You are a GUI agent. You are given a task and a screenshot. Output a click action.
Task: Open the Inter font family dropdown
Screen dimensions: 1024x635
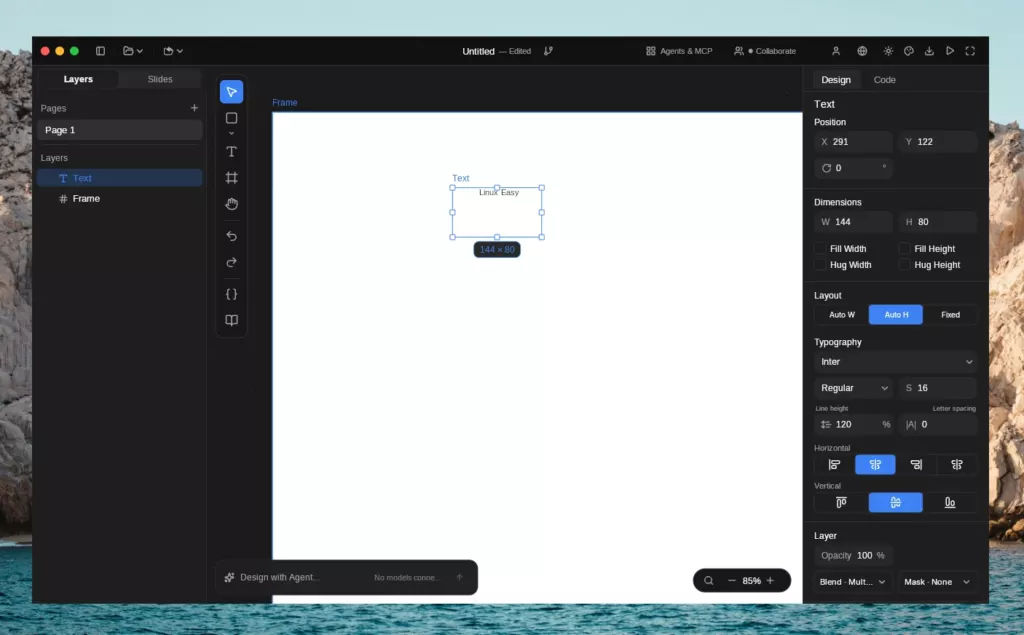tap(895, 362)
